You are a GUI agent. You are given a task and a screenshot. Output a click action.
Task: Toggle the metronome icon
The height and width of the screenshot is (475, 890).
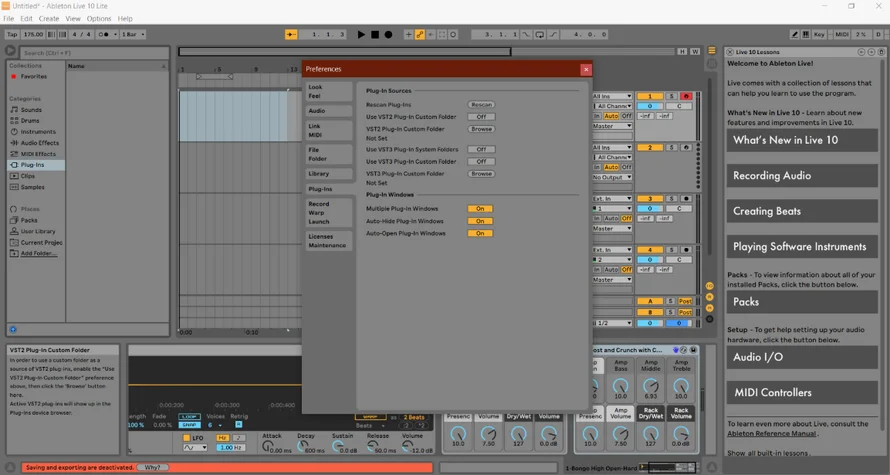(x=104, y=35)
